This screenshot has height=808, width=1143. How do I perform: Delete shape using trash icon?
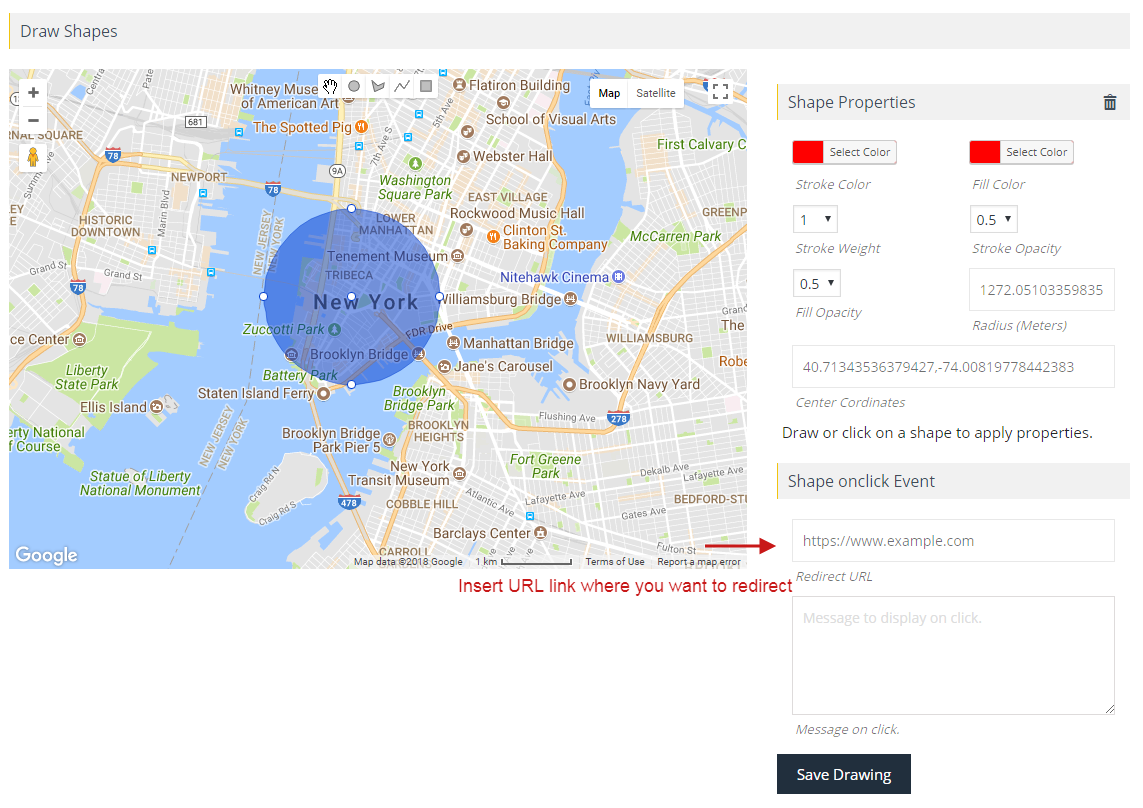point(1110,101)
